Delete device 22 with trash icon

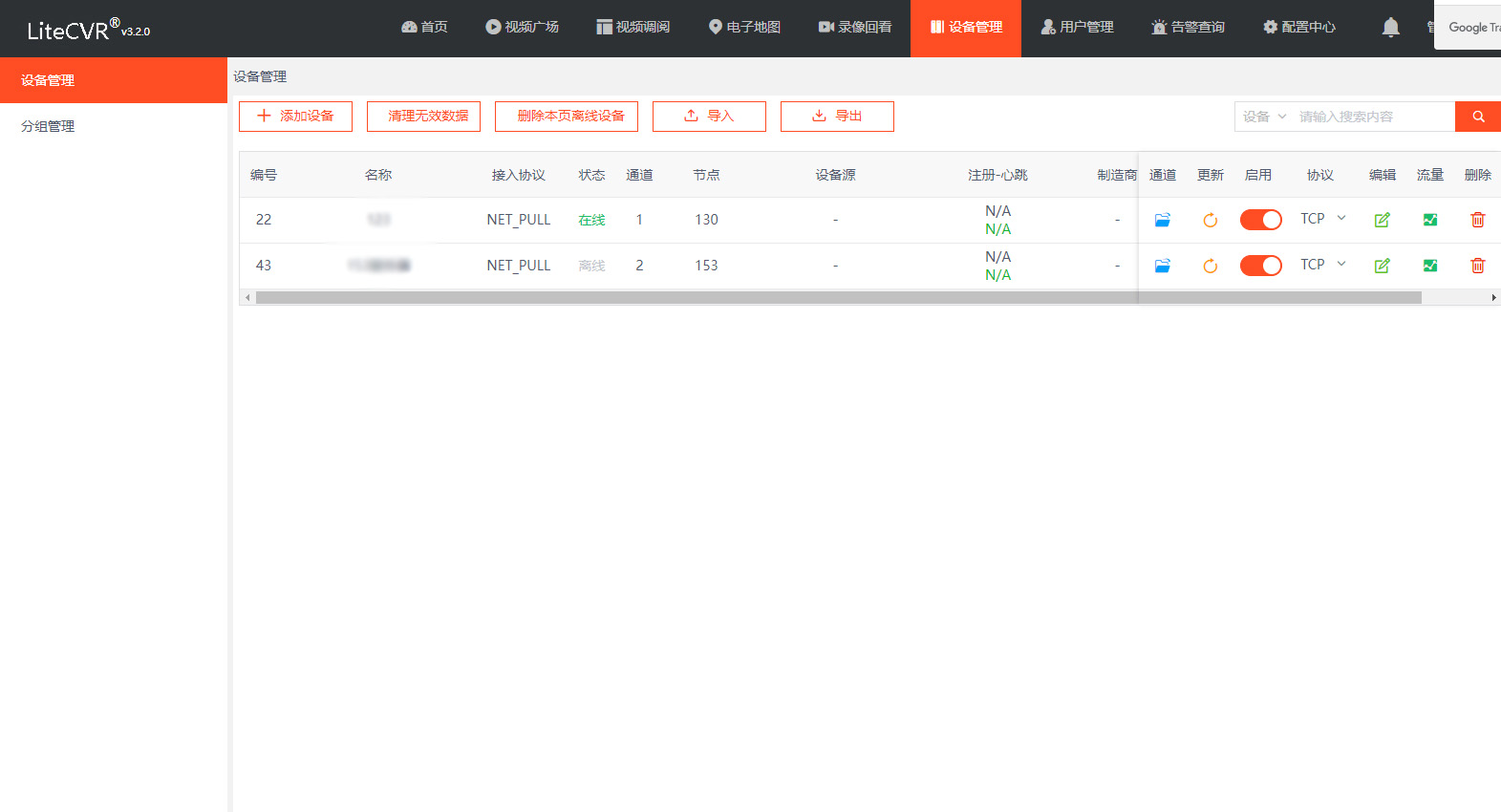(1477, 220)
